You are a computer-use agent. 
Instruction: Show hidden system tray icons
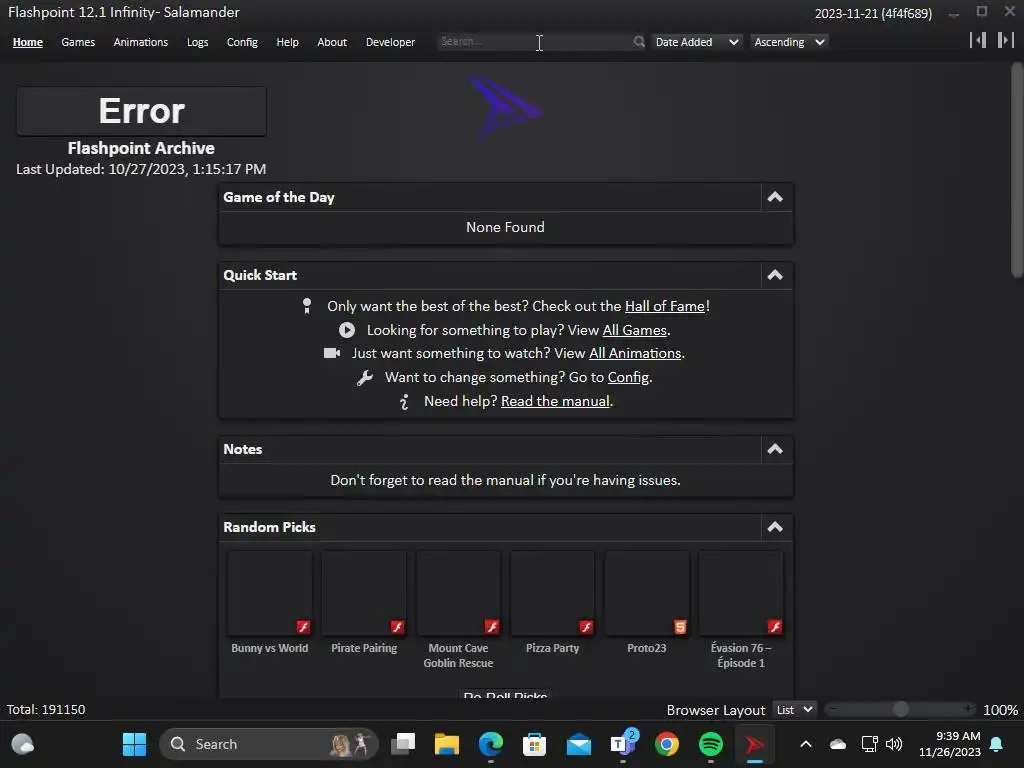[x=806, y=744]
